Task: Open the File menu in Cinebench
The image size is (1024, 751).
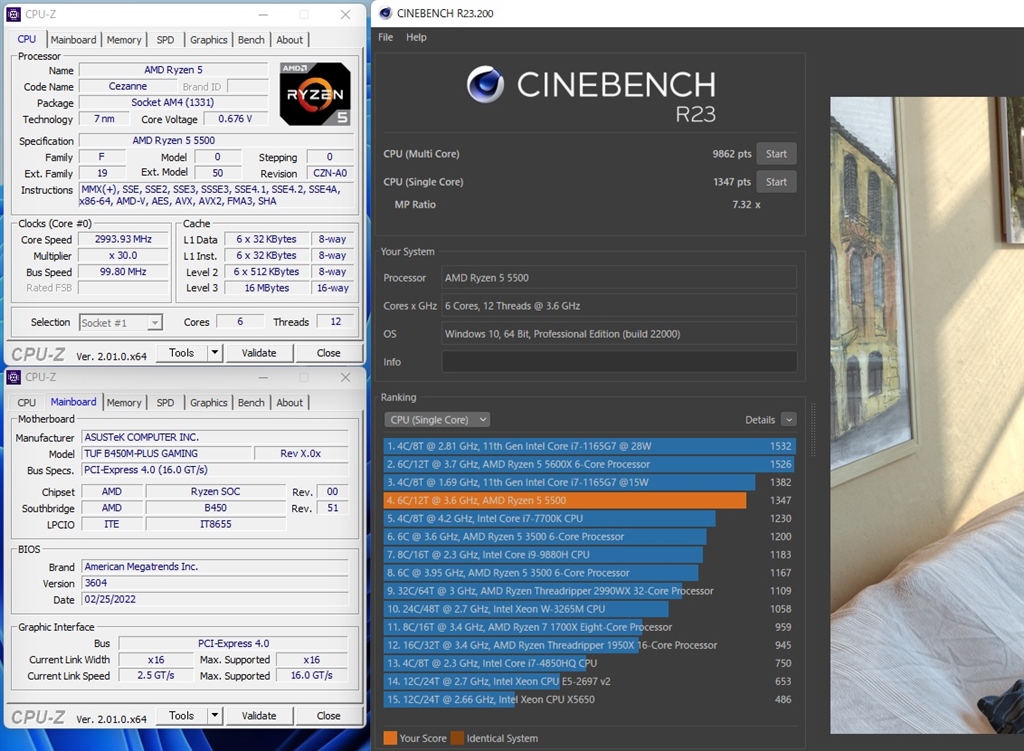Action: coord(385,37)
